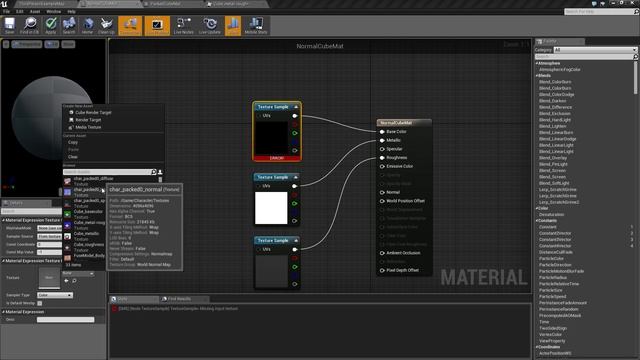Screen dimensions: 640x360
Task: Click the Search toolbar icon
Action: [x=69, y=26]
